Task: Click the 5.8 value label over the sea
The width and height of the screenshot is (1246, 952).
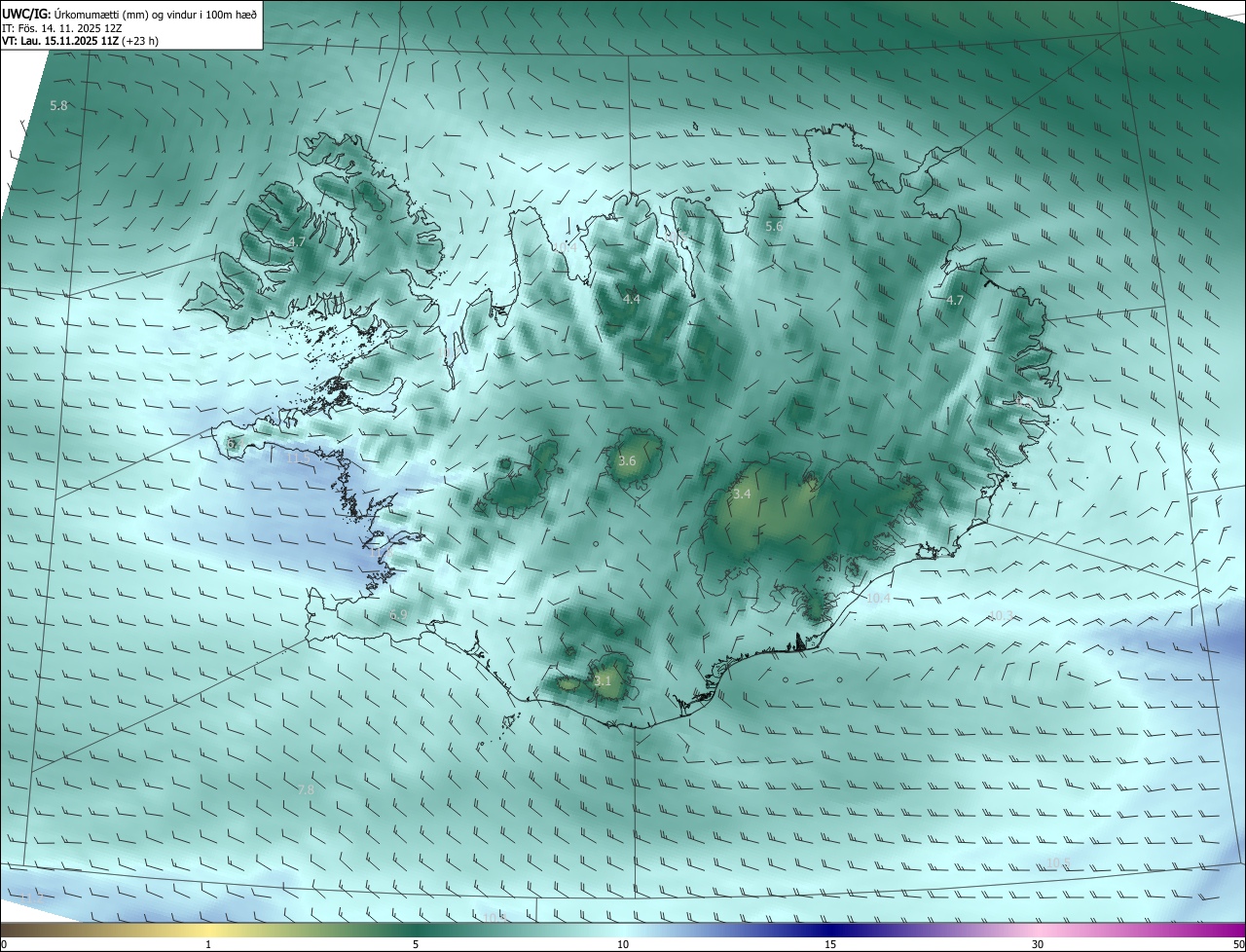Action: coord(58,105)
